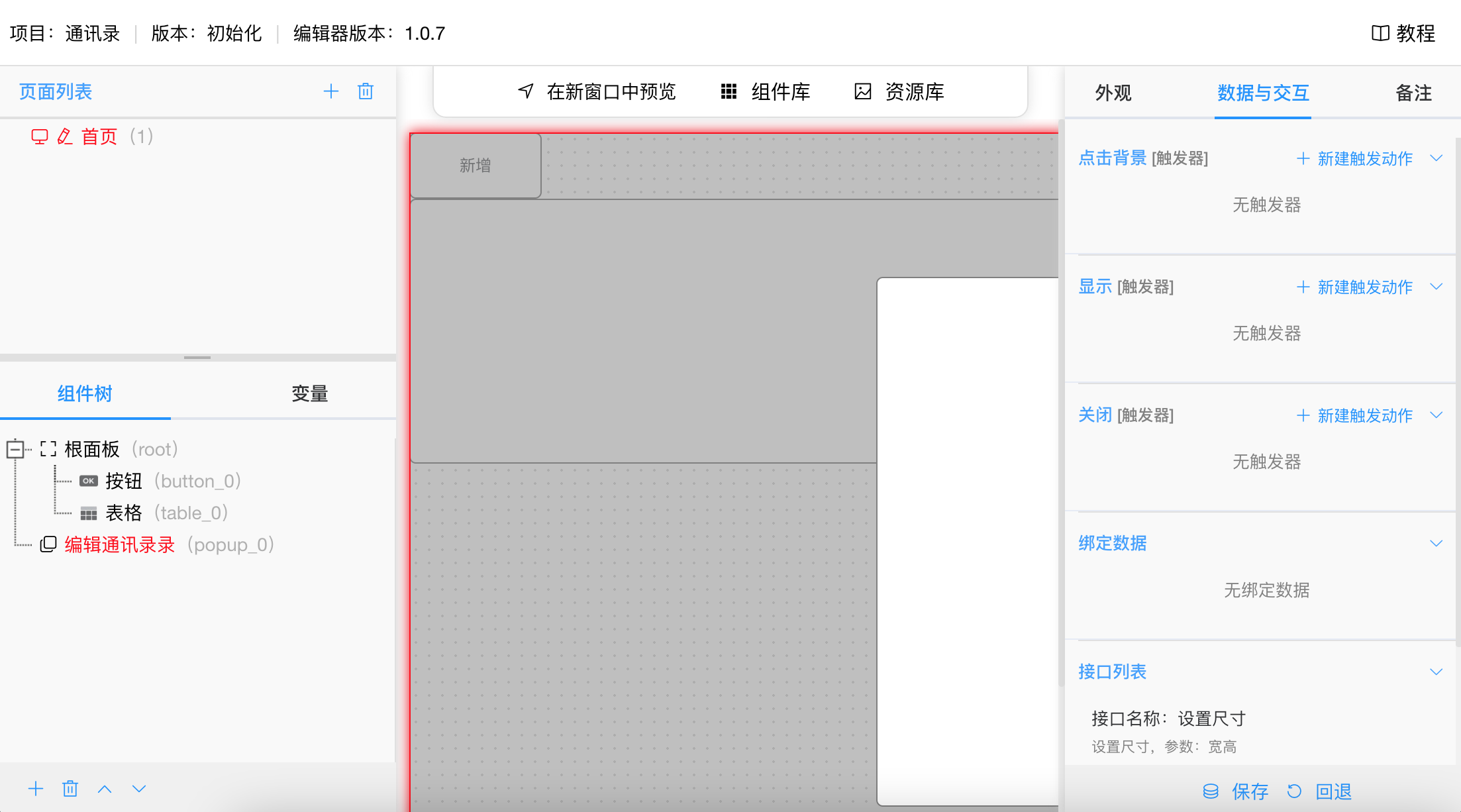
Task: Click the 页面列表 heading
Action: coord(56,91)
